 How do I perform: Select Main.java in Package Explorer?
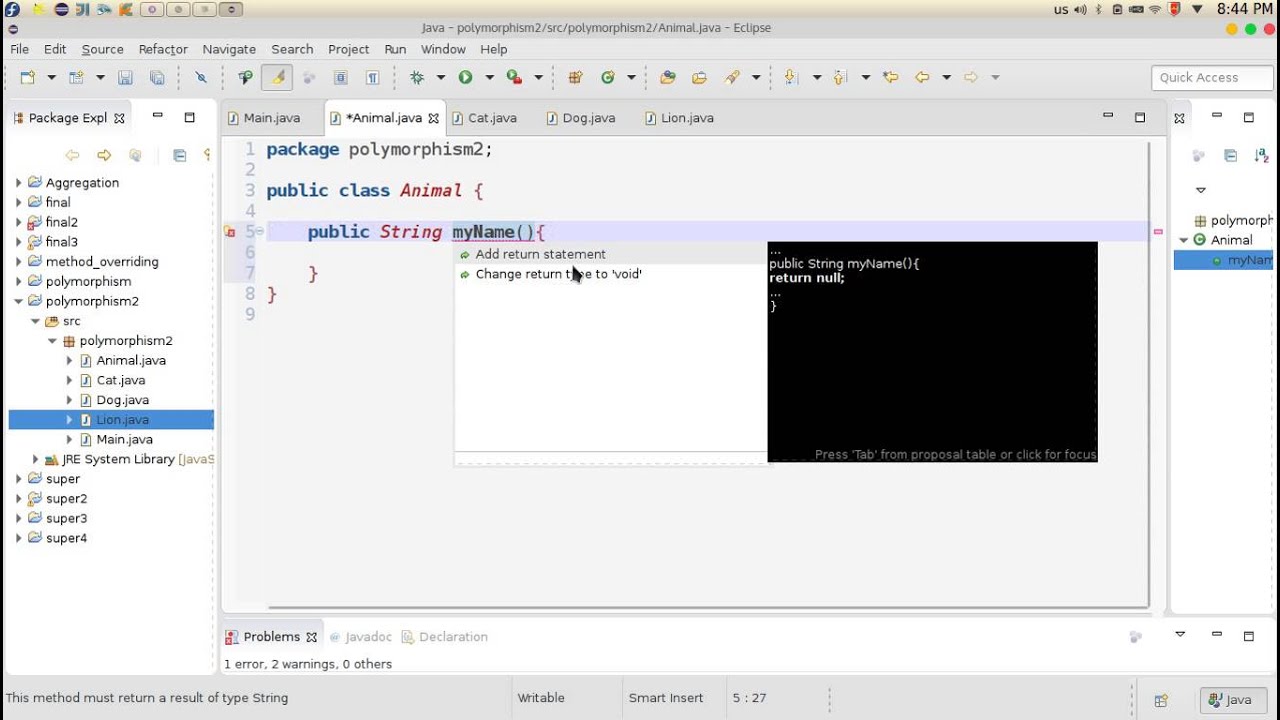124,439
